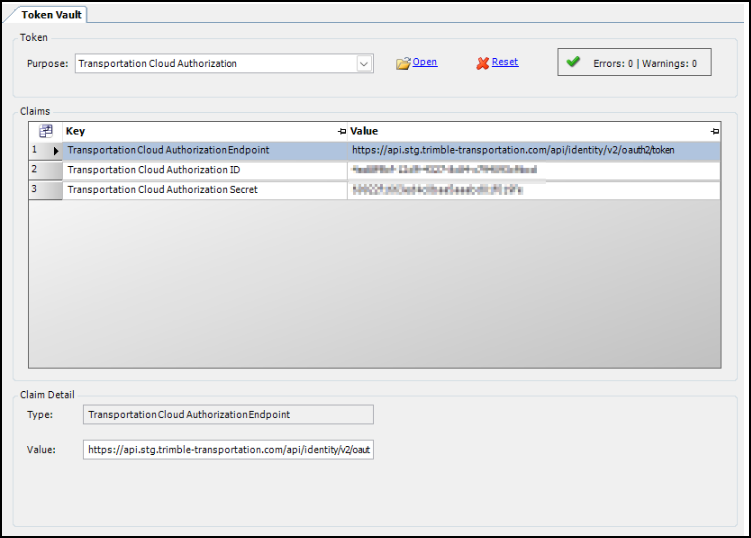
Task: Select Transportation Cloud Authorization Endpoint key cell
Action: [205, 150]
